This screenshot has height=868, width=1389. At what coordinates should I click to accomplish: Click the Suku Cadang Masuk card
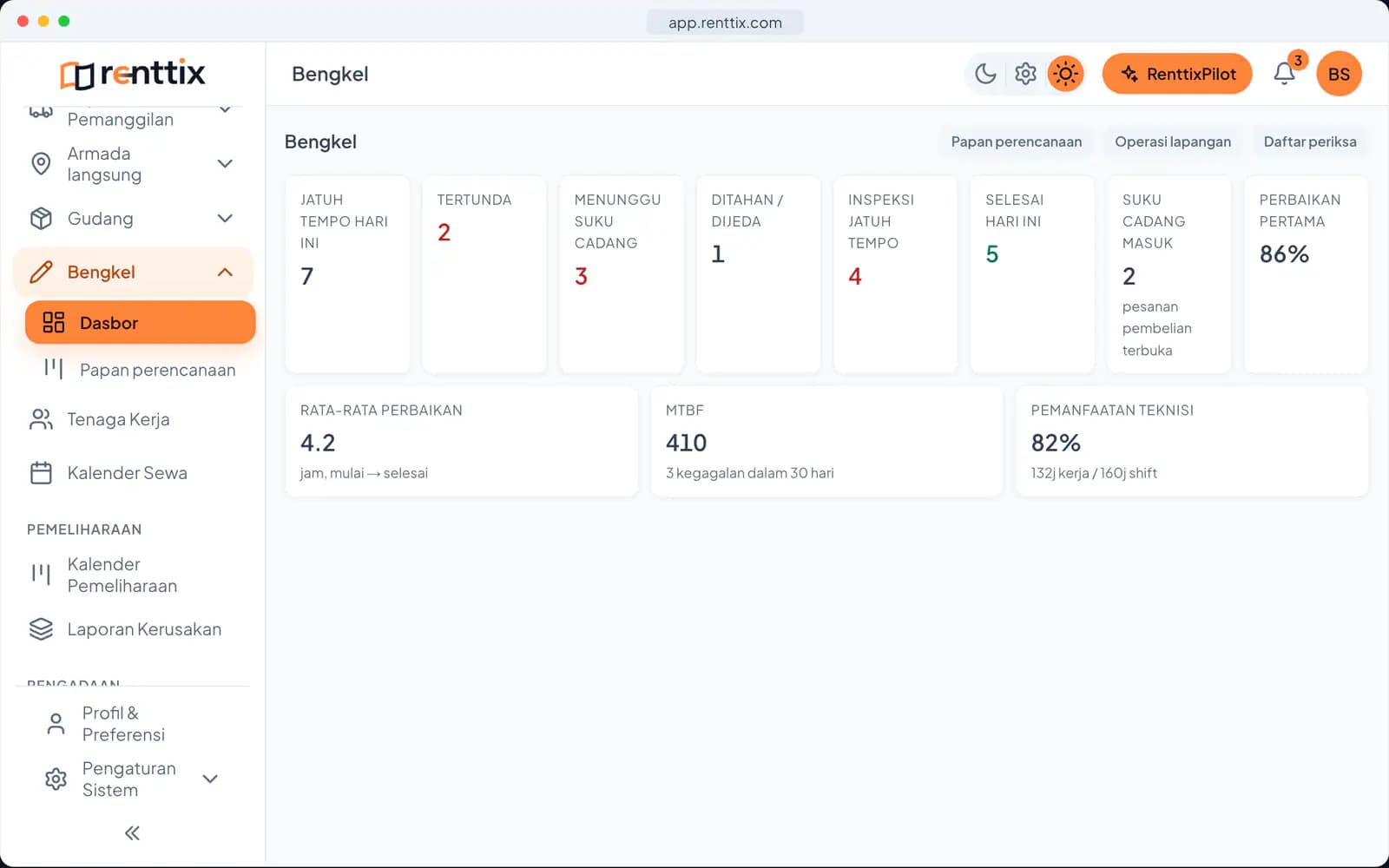pyautogui.click(x=1169, y=274)
